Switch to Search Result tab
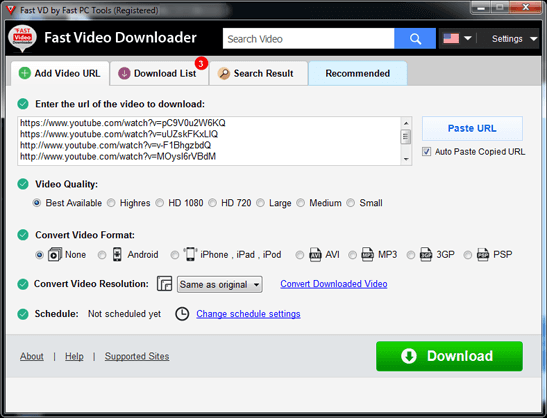Screen dimensions: 547x418 click(258, 73)
